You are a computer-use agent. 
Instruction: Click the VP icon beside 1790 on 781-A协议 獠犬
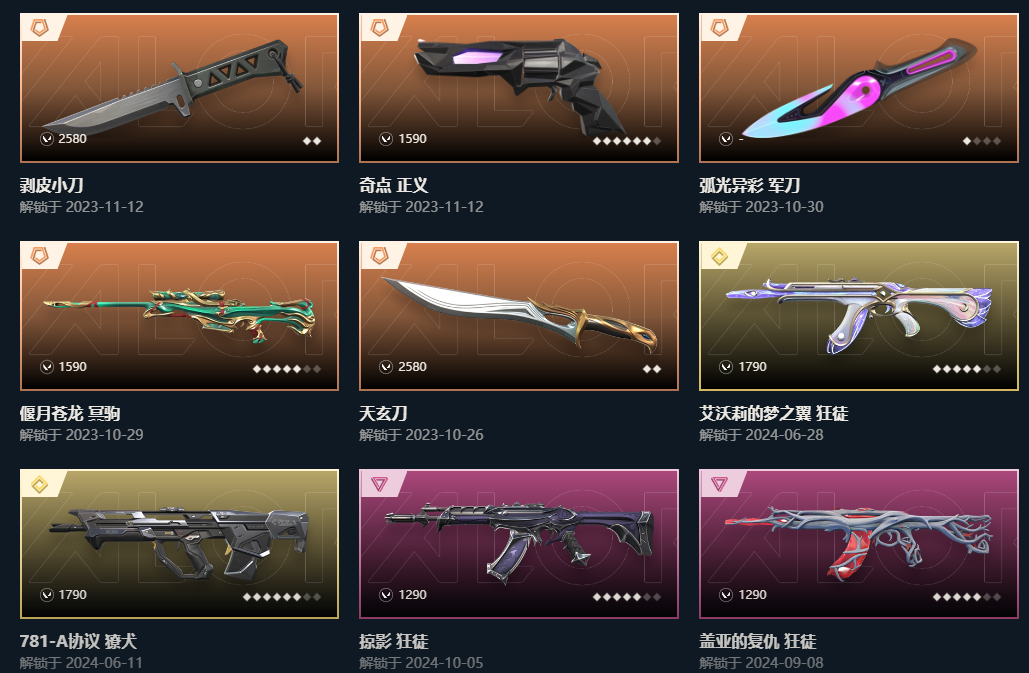[47, 595]
